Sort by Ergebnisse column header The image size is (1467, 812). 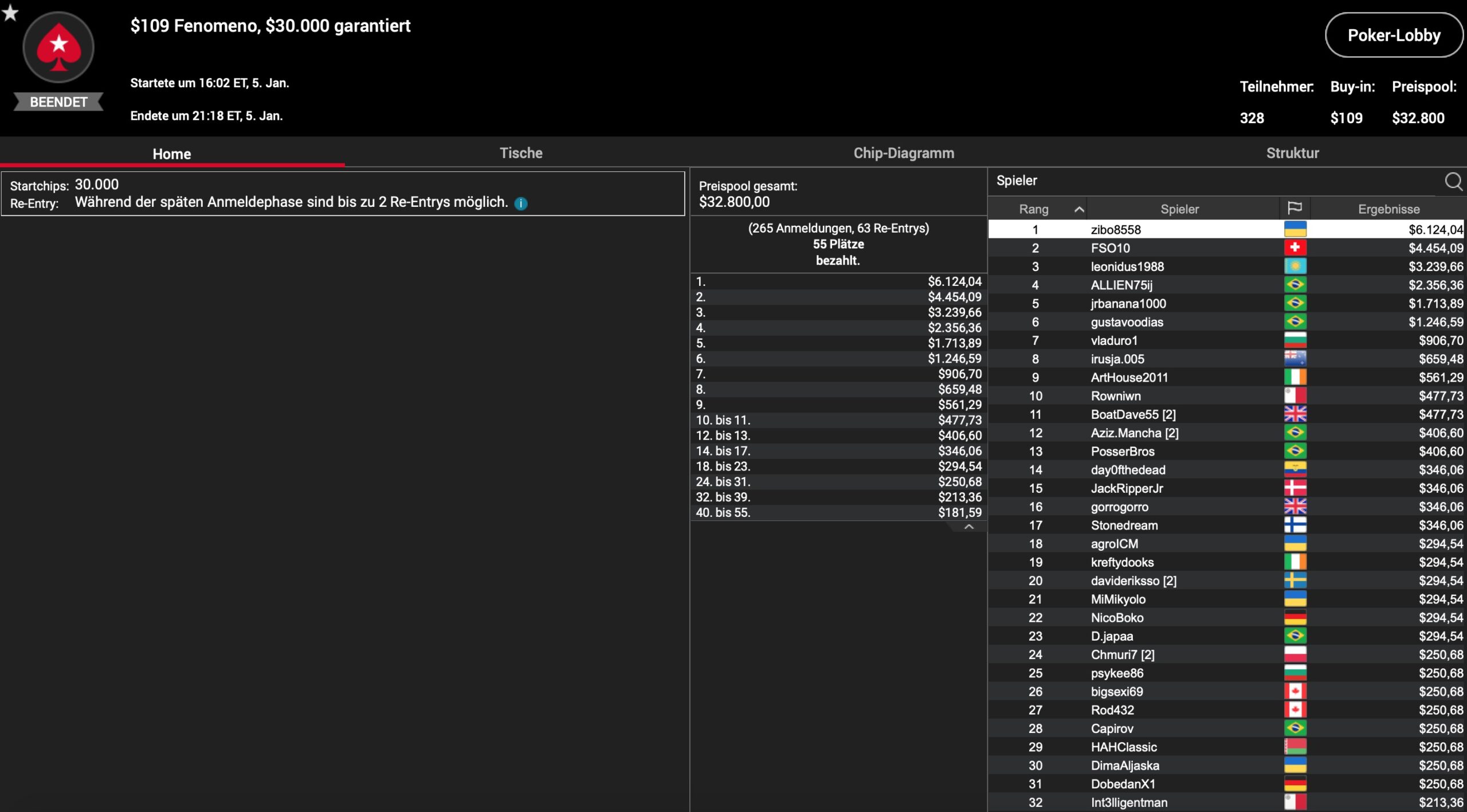(1388, 209)
